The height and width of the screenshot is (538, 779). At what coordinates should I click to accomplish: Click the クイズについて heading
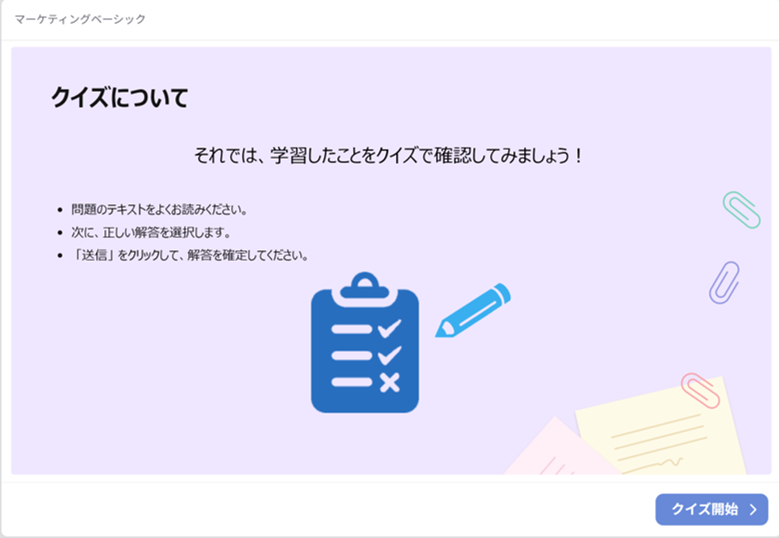pyautogui.click(x=119, y=97)
